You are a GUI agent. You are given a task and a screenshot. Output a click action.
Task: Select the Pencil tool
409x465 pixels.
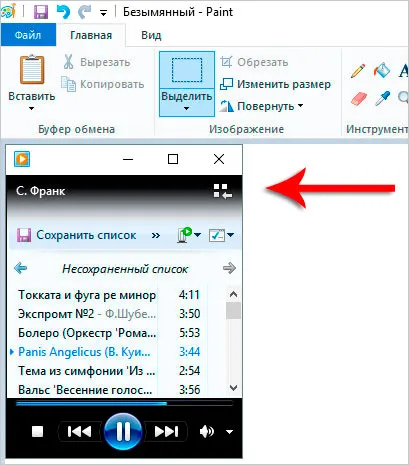click(x=358, y=71)
